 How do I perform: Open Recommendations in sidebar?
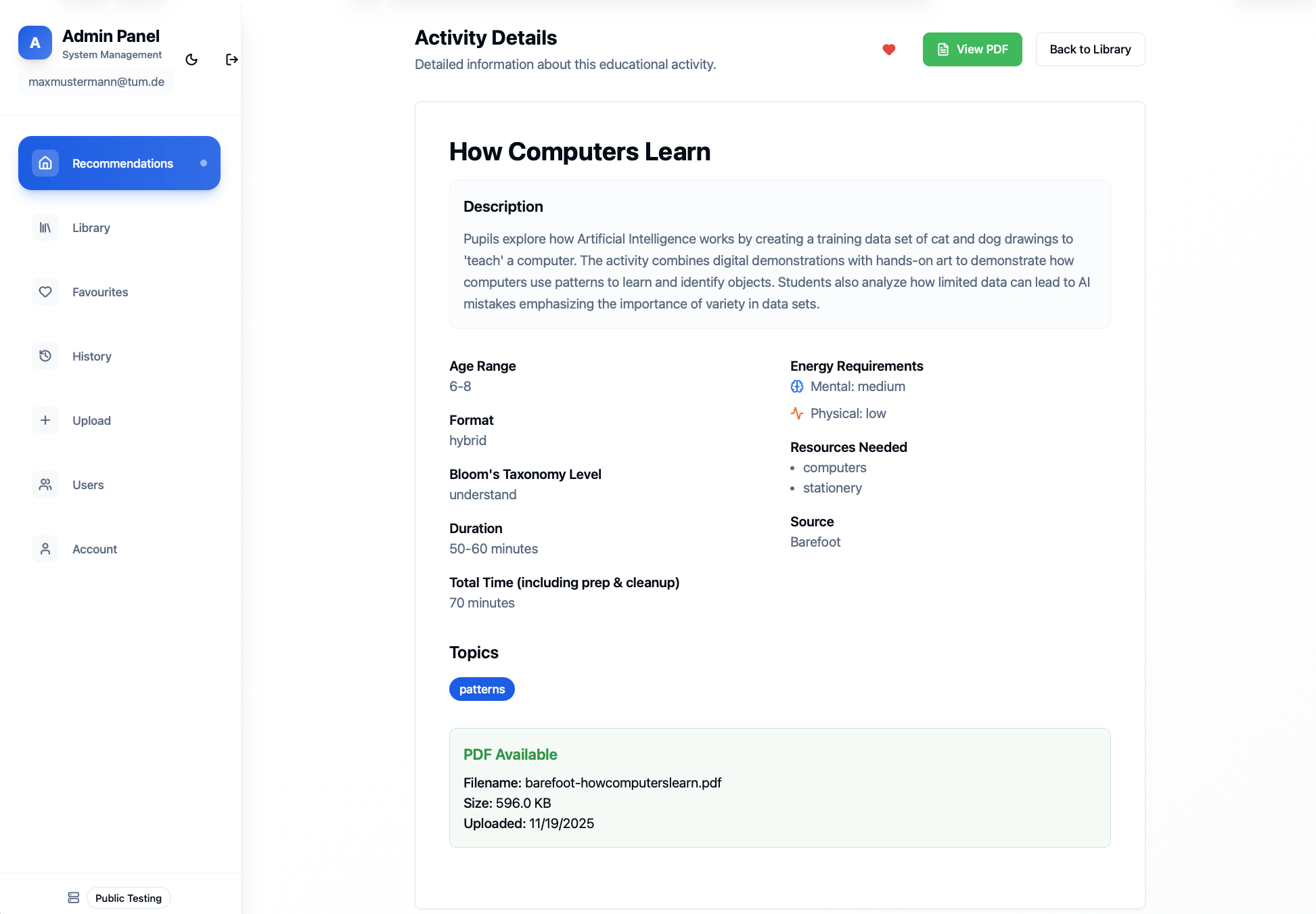[119, 163]
